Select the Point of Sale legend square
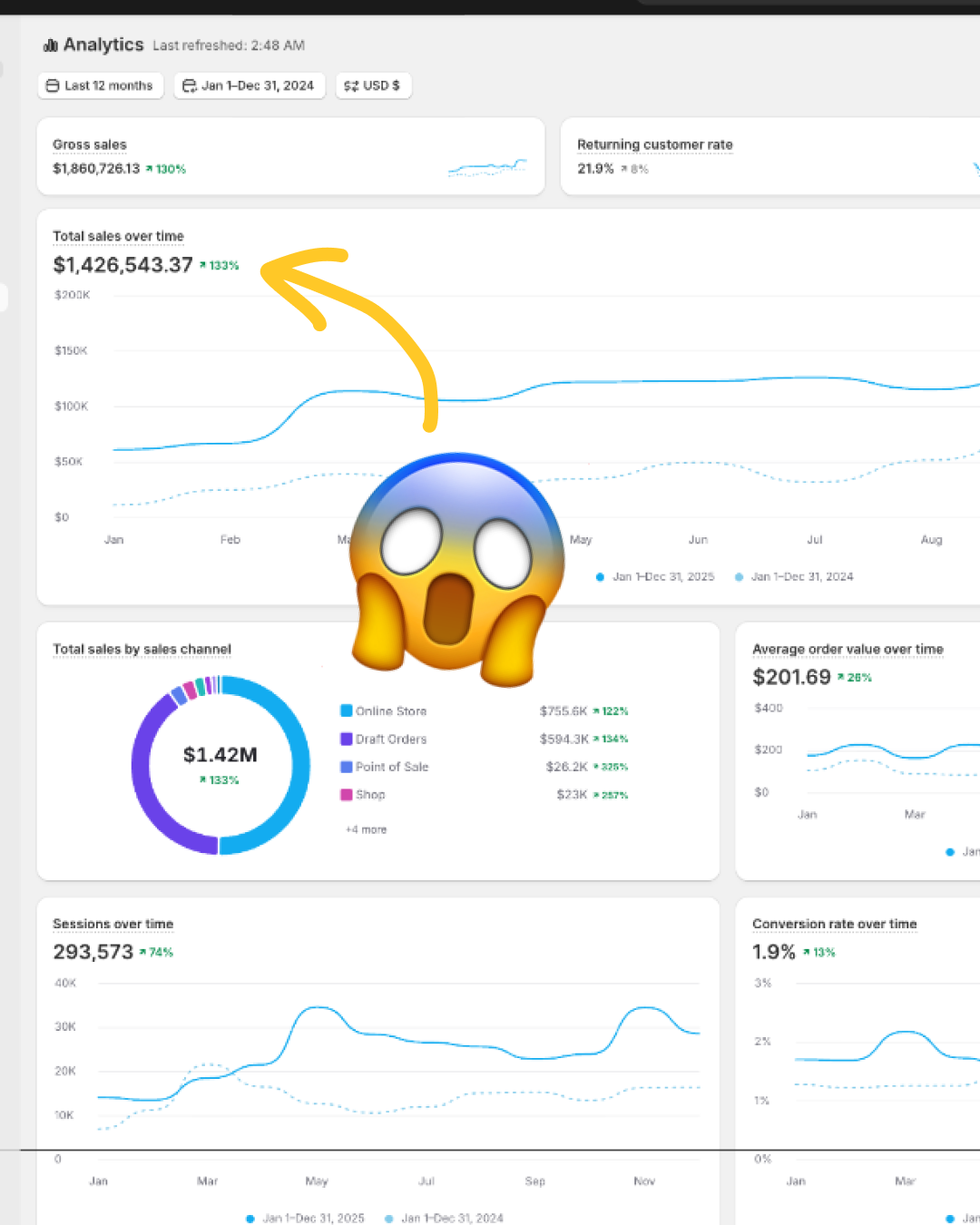 (x=346, y=767)
